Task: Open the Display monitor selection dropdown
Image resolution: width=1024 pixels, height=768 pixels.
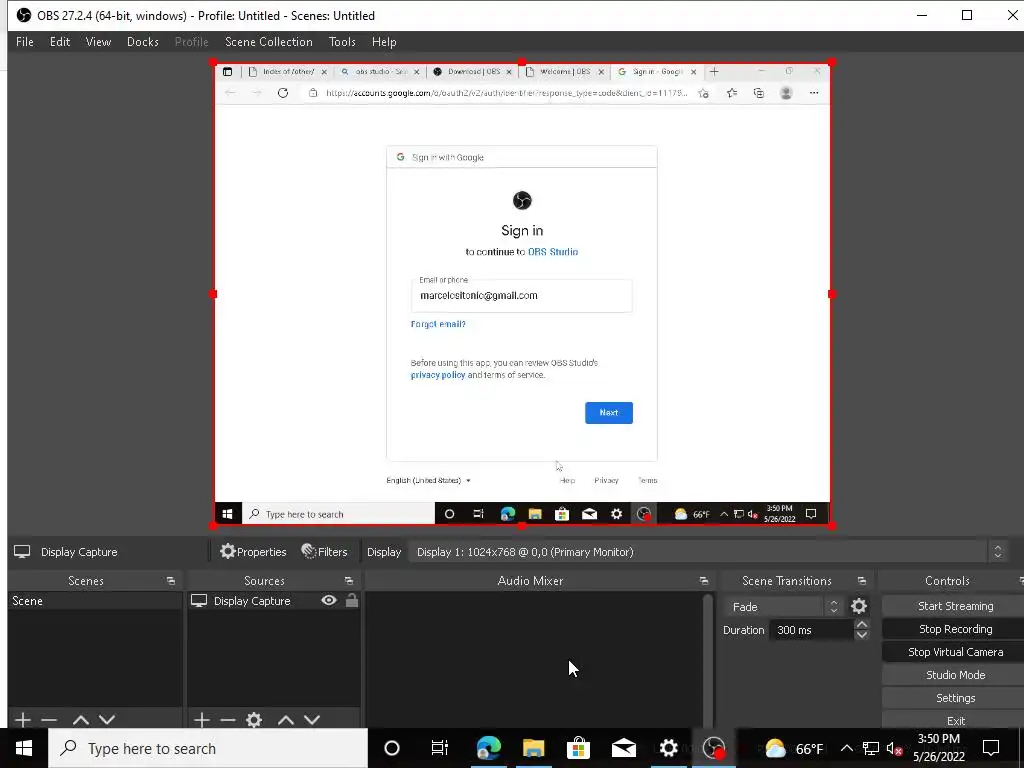Action: coord(708,552)
